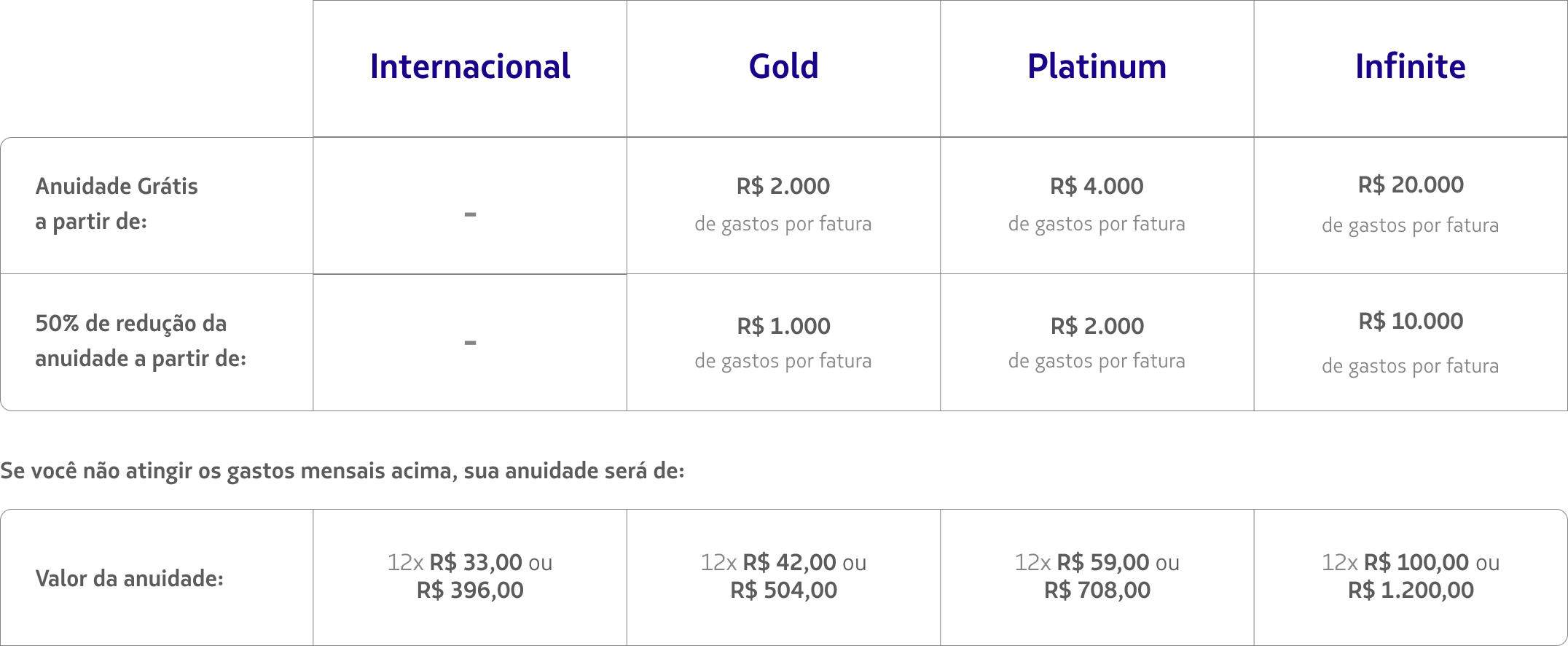
Task: Click the Internacional dash in Anuidade Grátis row
Action: (x=470, y=214)
